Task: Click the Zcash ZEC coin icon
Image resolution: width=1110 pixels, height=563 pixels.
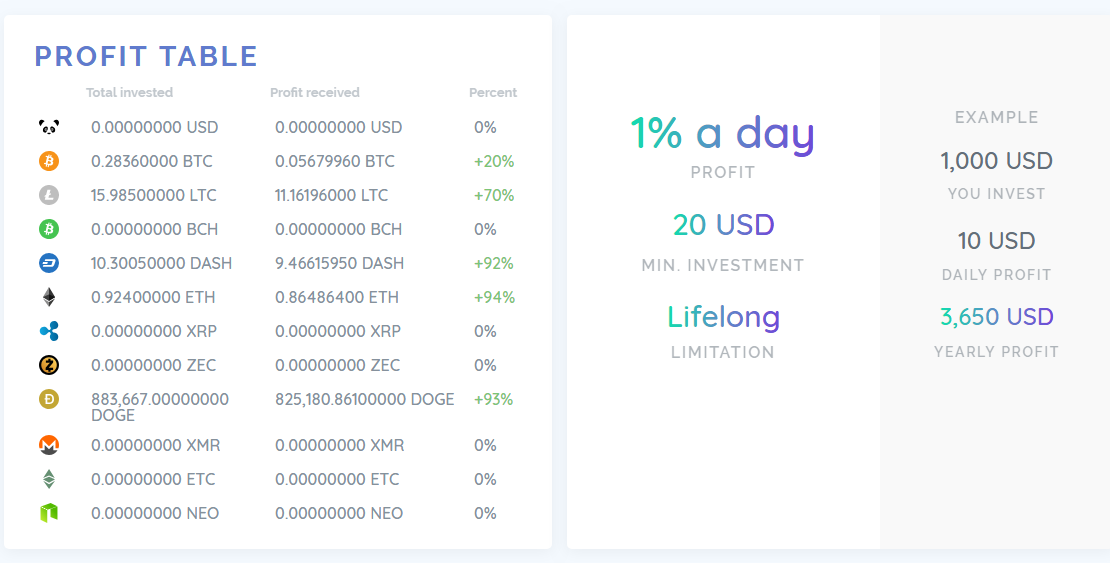Action: click(x=49, y=365)
